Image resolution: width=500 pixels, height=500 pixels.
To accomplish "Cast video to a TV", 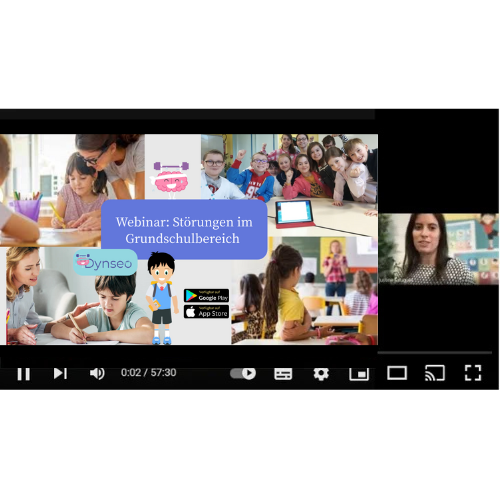I will [x=435, y=373].
